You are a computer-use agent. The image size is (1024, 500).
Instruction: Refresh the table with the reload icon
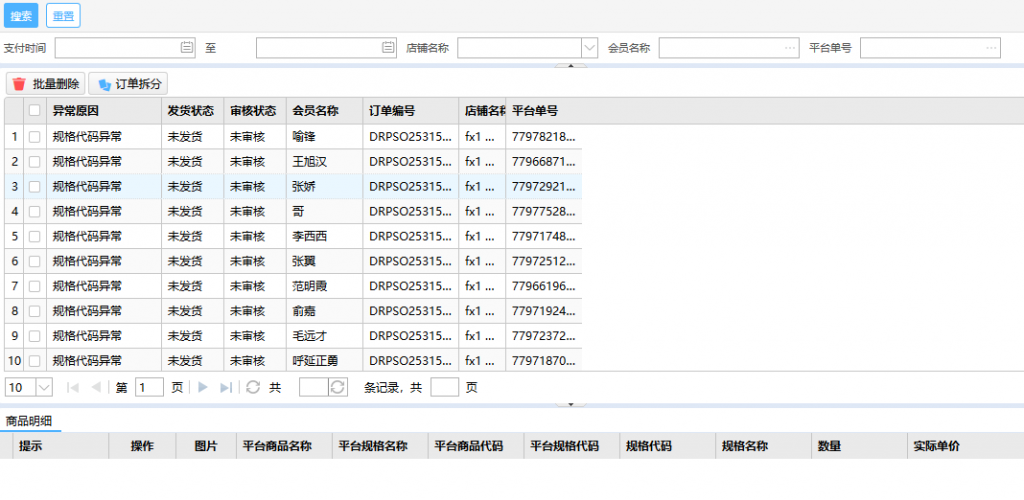tap(253, 387)
